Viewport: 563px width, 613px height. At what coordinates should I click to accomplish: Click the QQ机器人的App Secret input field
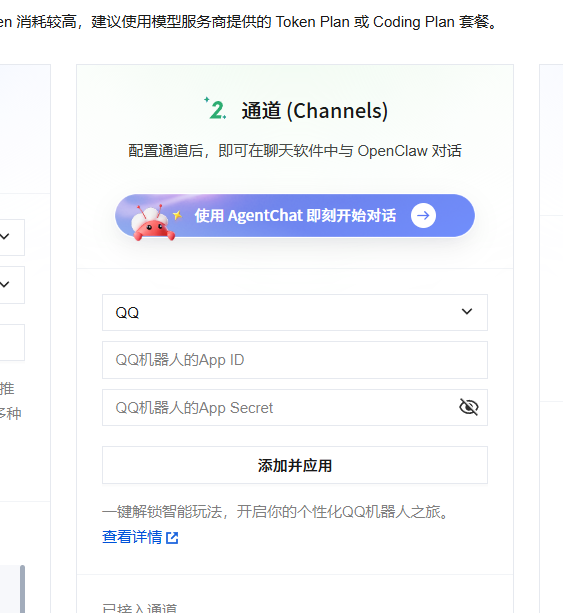click(x=295, y=407)
